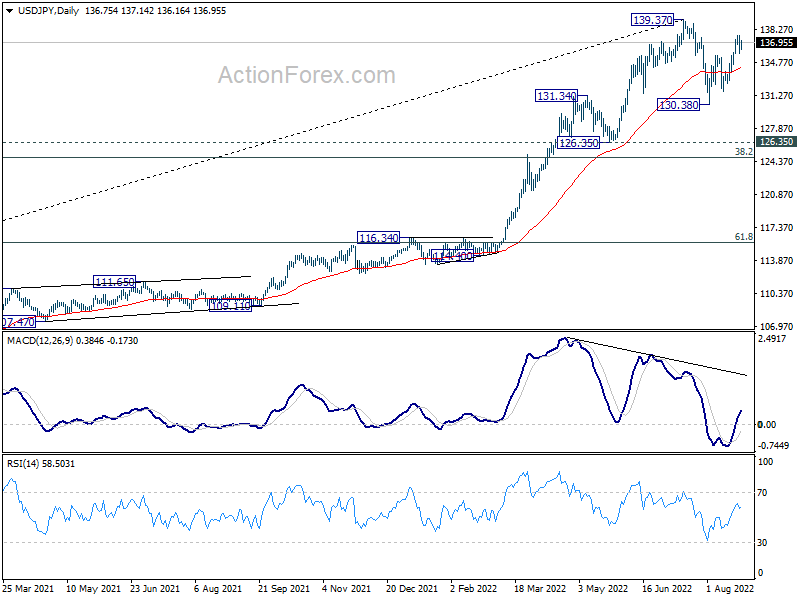This screenshot has height=600, width=800.
Task: Click the 109.110 price label
Action: pos(231,306)
